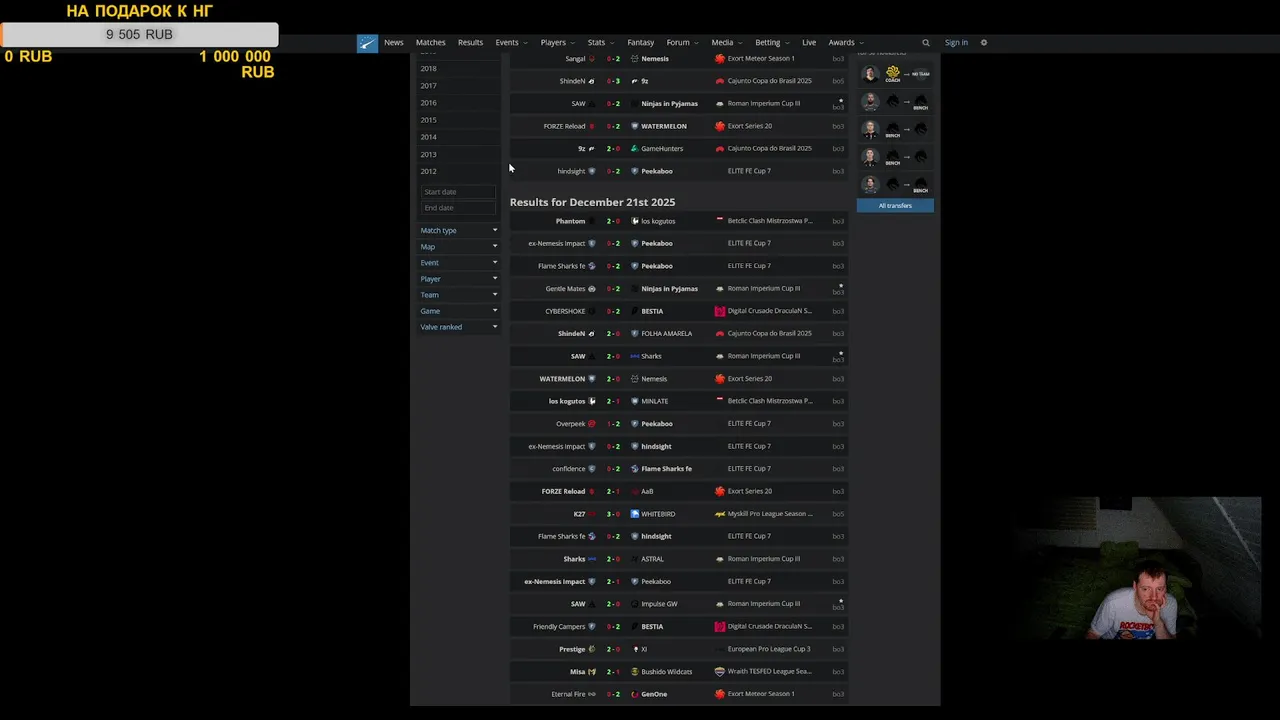Screen dimensions: 1280x720
Task: Click the Overpeek team logo
Action: tap(592, 424)
